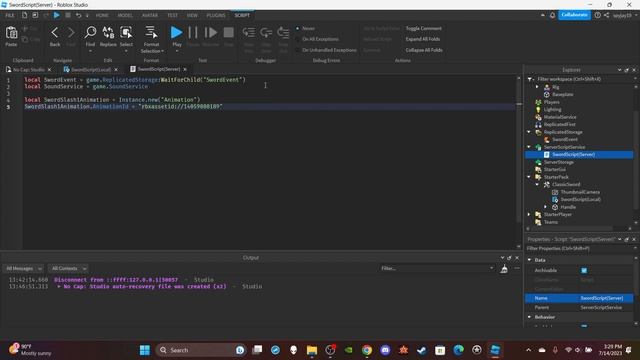The image size is (640, 360).
Task: Select Lighting in the Explorer tree
Action: pos(552,109)
